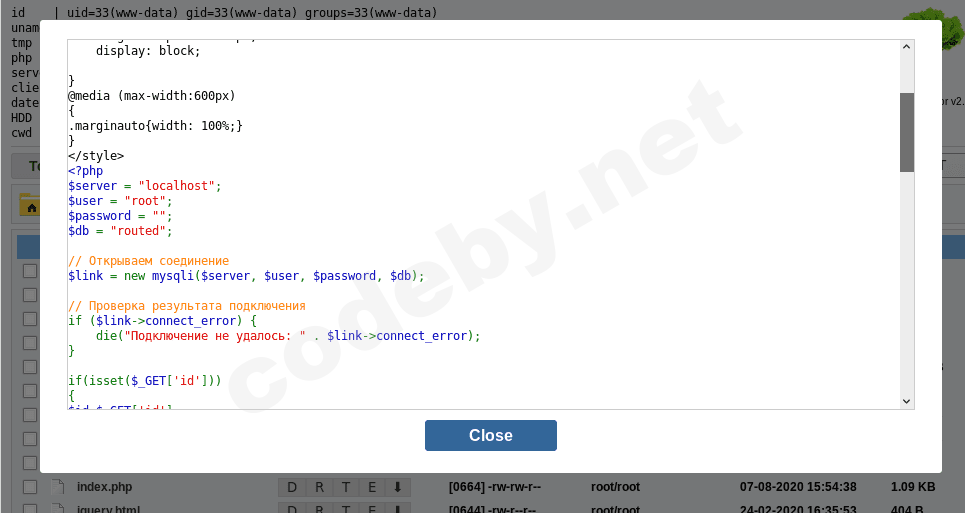Click the $link = new mysqli line
The width and height of the screenshot is (965, 513).
pos(246,276)
